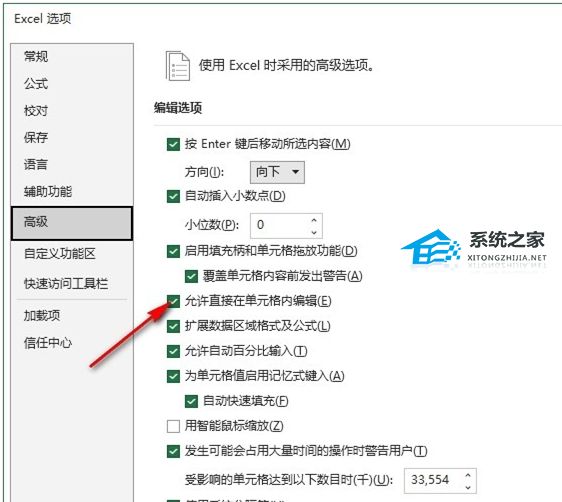Toggle 自动快速填充 checkbox
Viewport: 562px width, 502px height.
(191, 401)
